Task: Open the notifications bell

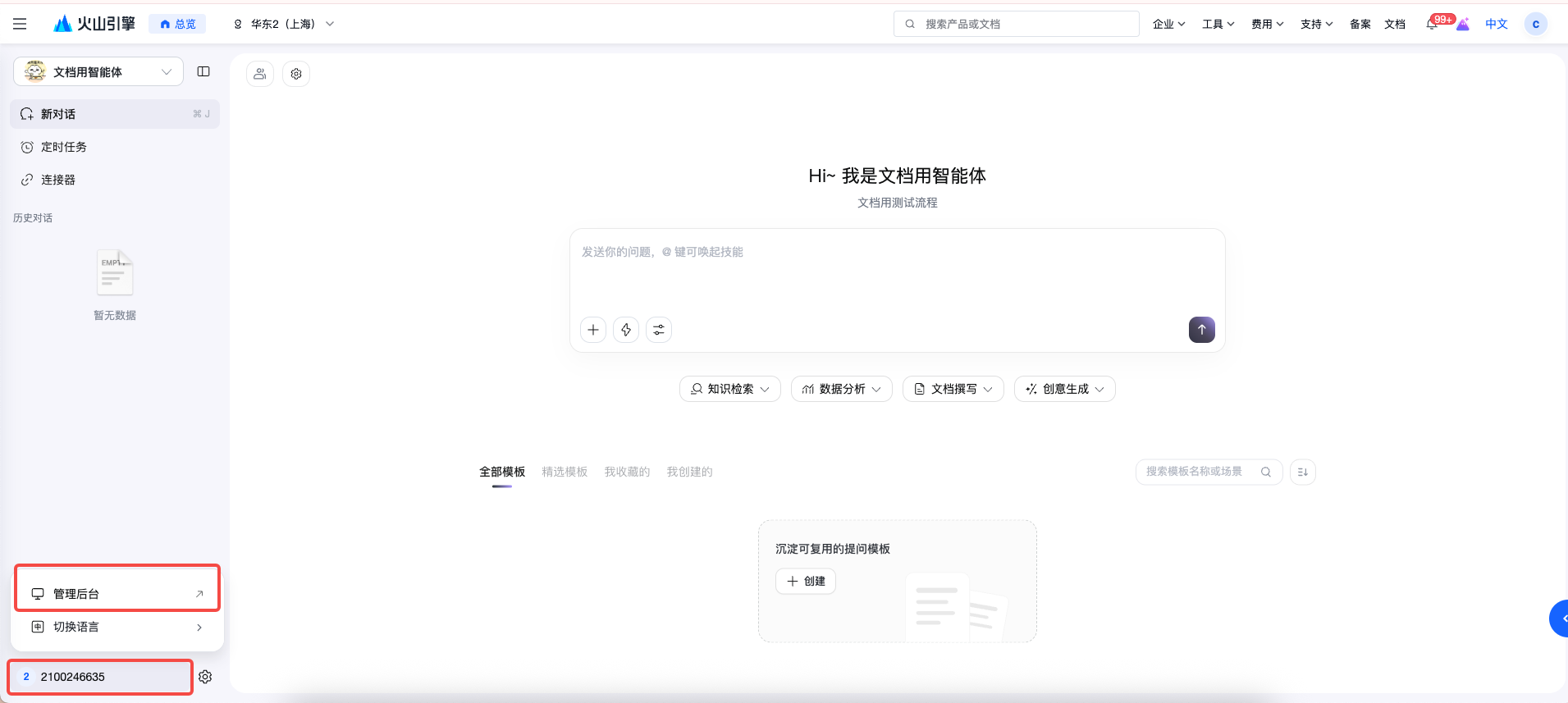Action: (x=1432, y=25)
